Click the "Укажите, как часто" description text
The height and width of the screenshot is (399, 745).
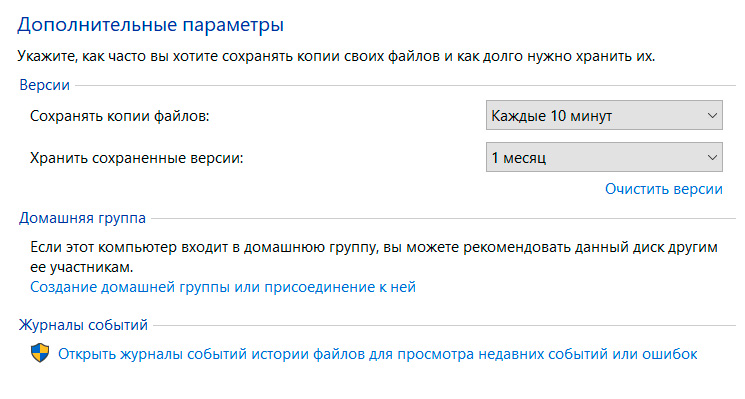tap(336, 56)
